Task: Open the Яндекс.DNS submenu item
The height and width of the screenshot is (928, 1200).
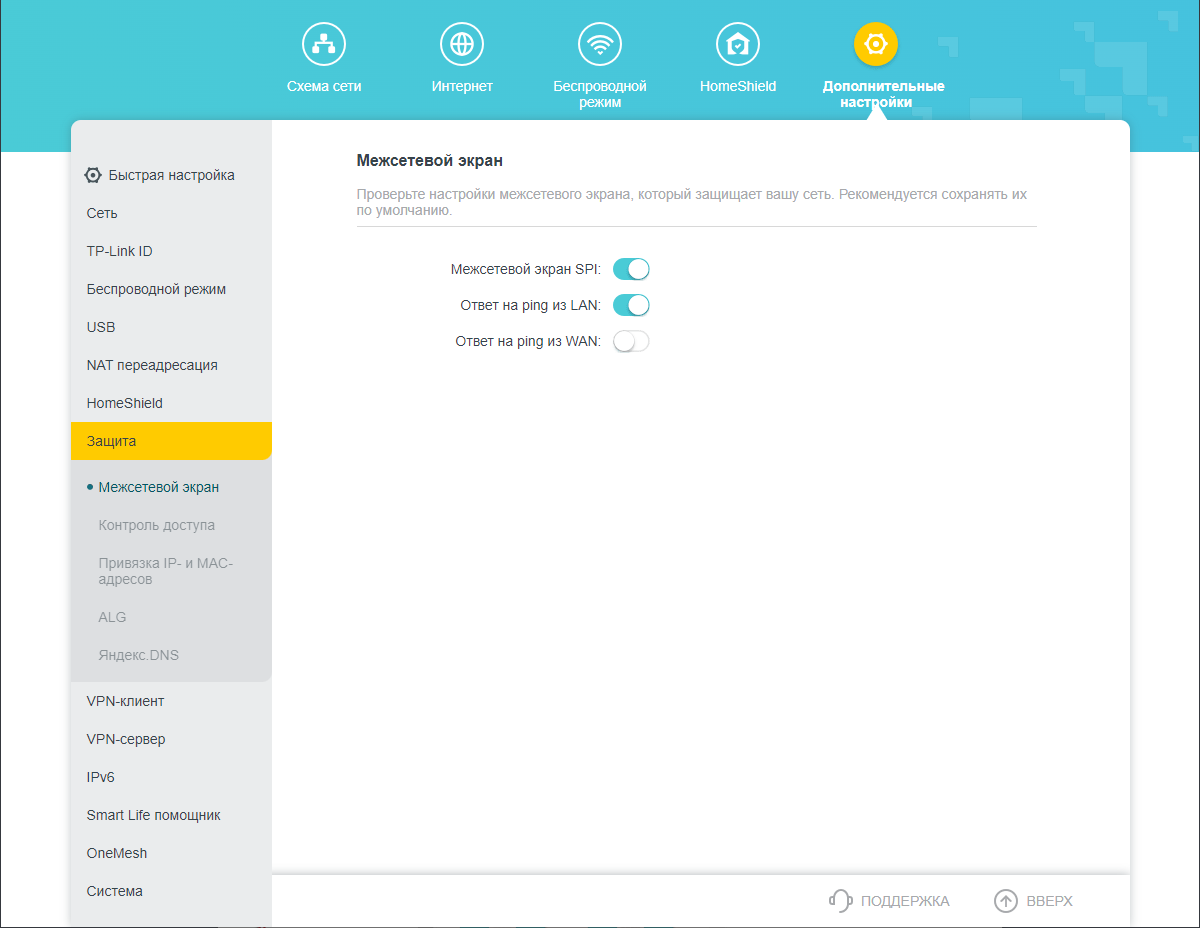Action: point(139,655)
